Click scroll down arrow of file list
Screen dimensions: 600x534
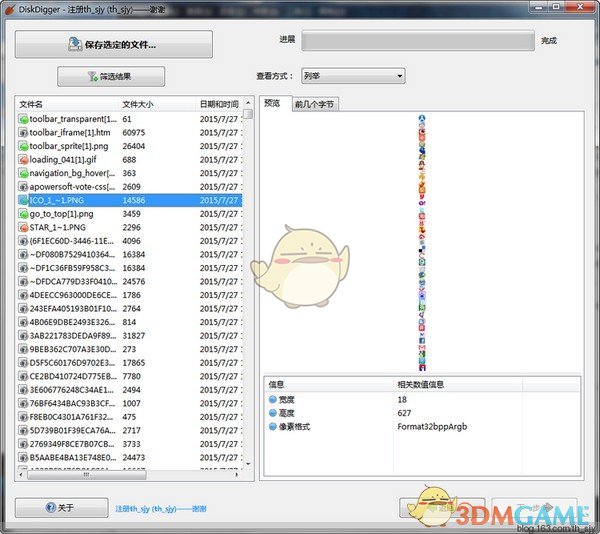(248, 464)
